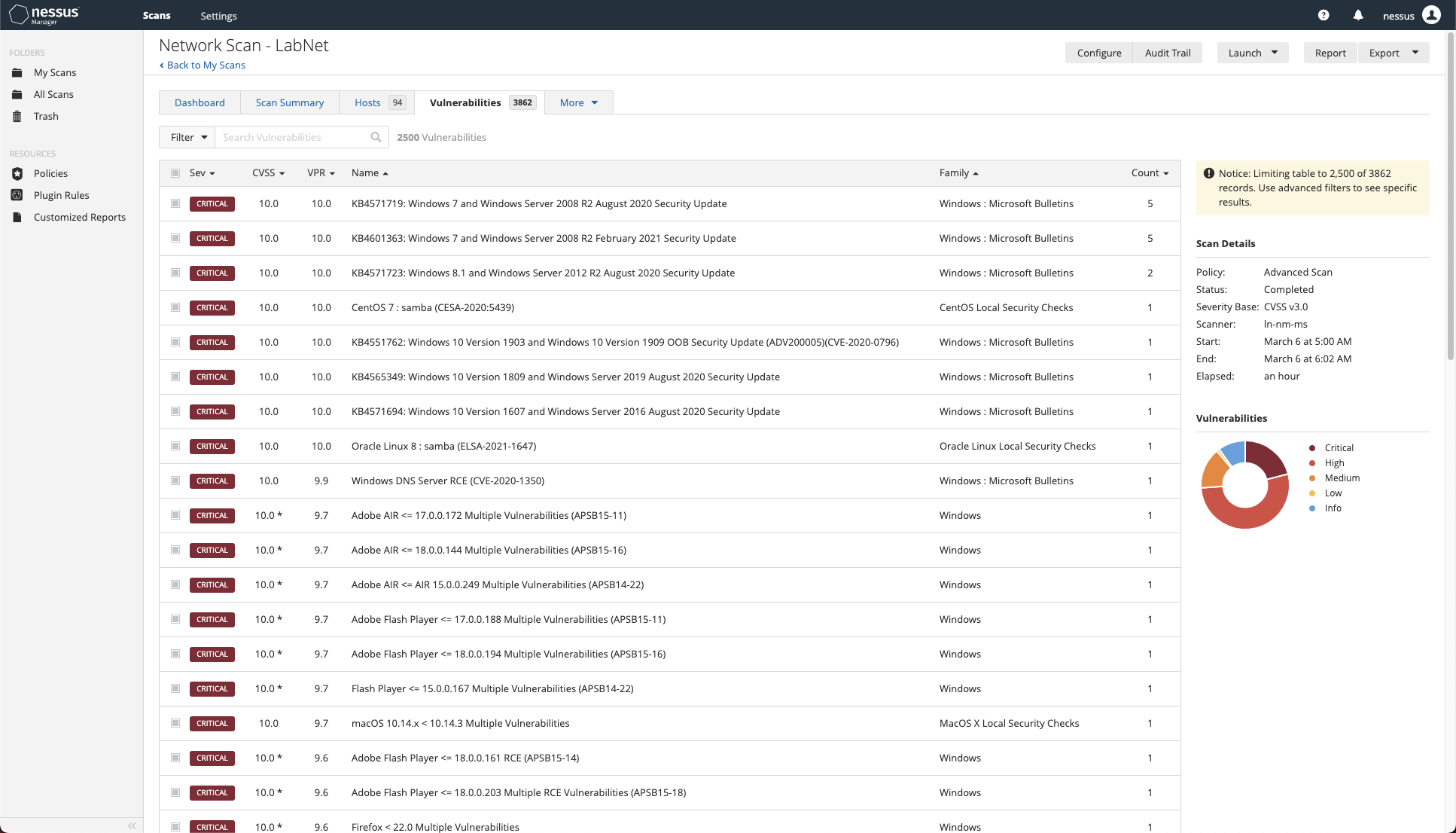This screenshot has width=1456, height=833.
Task: Click the My Scans folder icon
Action: click(17, 72)
